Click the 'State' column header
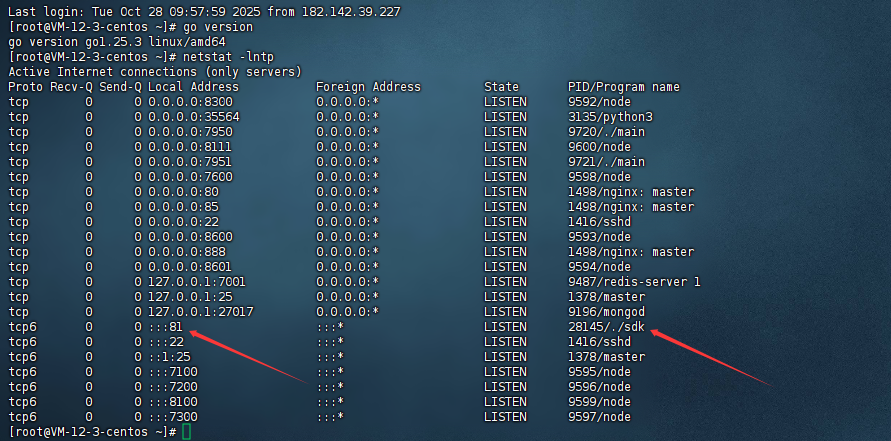The image size is (891, 441). click(x=501, y=87)
